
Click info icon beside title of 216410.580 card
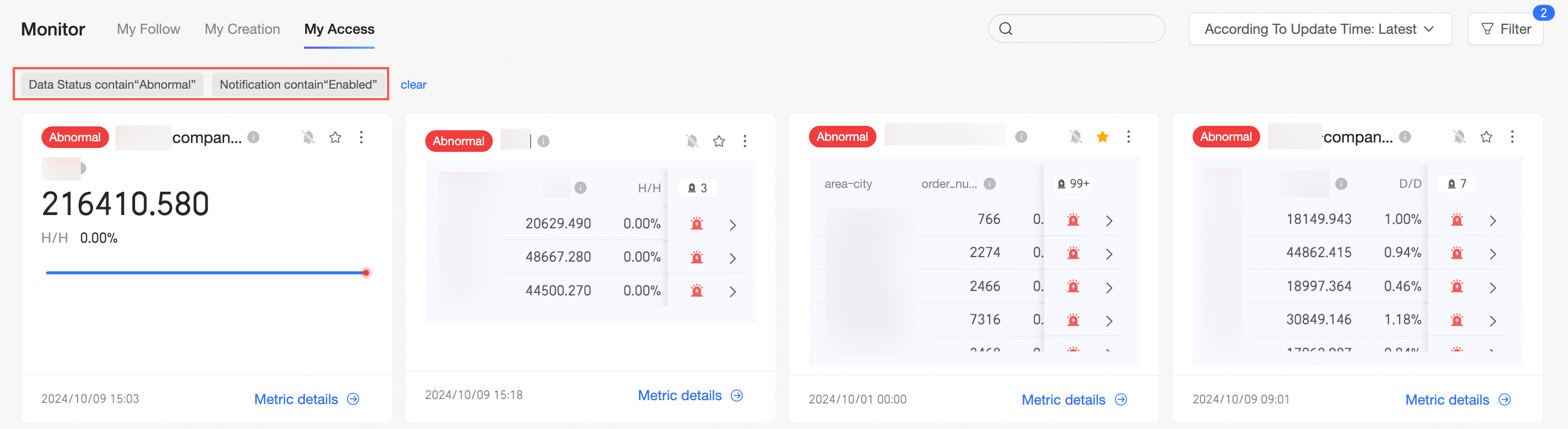[x=254, y=137]
